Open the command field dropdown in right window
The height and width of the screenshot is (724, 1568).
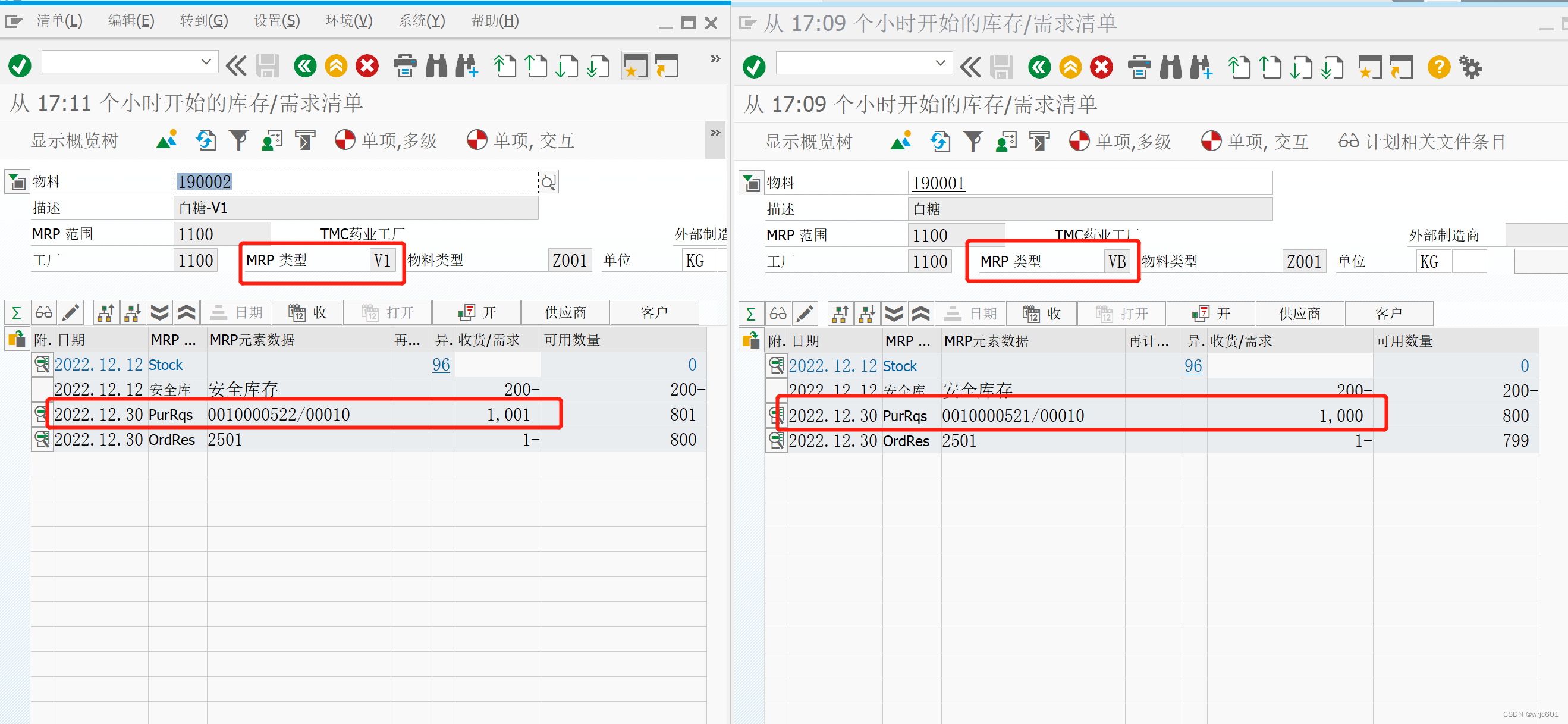tap(940, 62)
